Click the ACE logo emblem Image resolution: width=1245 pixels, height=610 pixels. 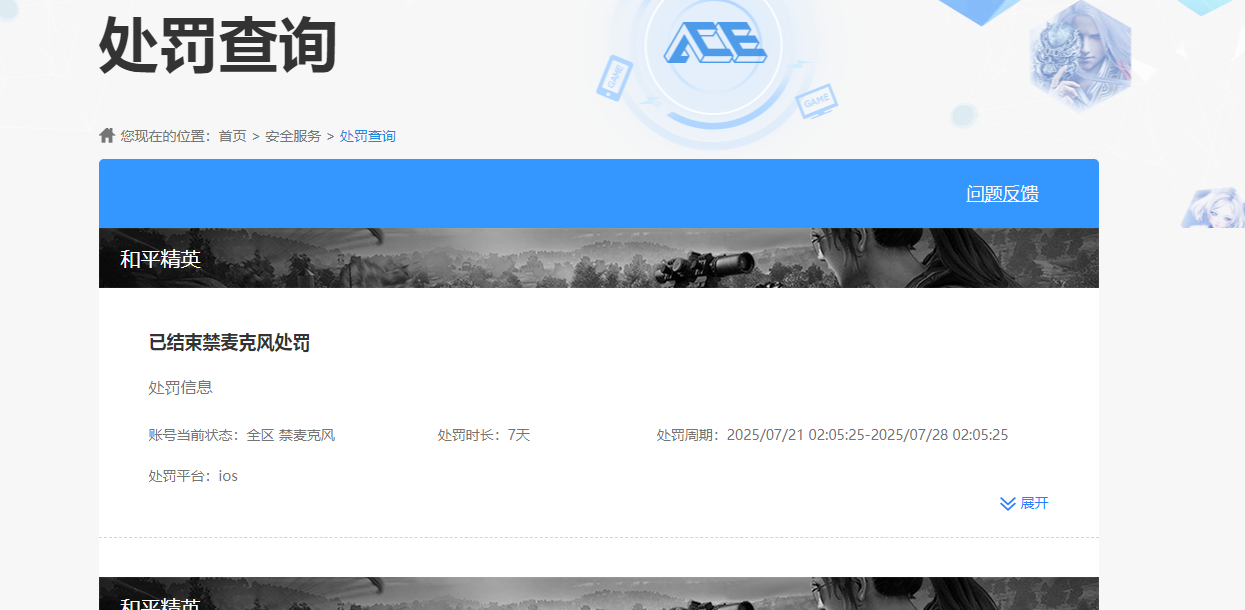[x=715, y=43]
